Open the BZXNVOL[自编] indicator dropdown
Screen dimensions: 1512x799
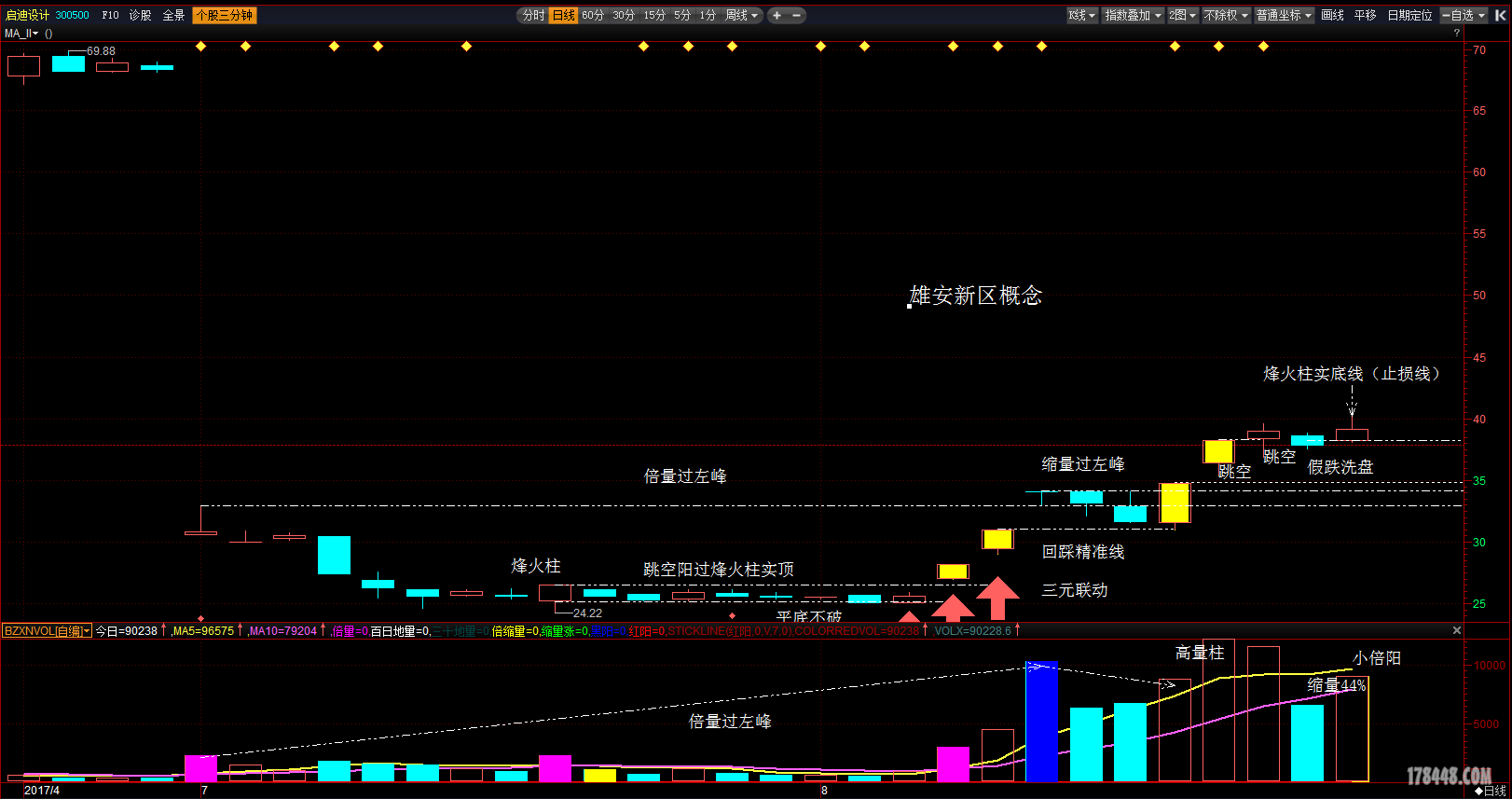[47, 631]
